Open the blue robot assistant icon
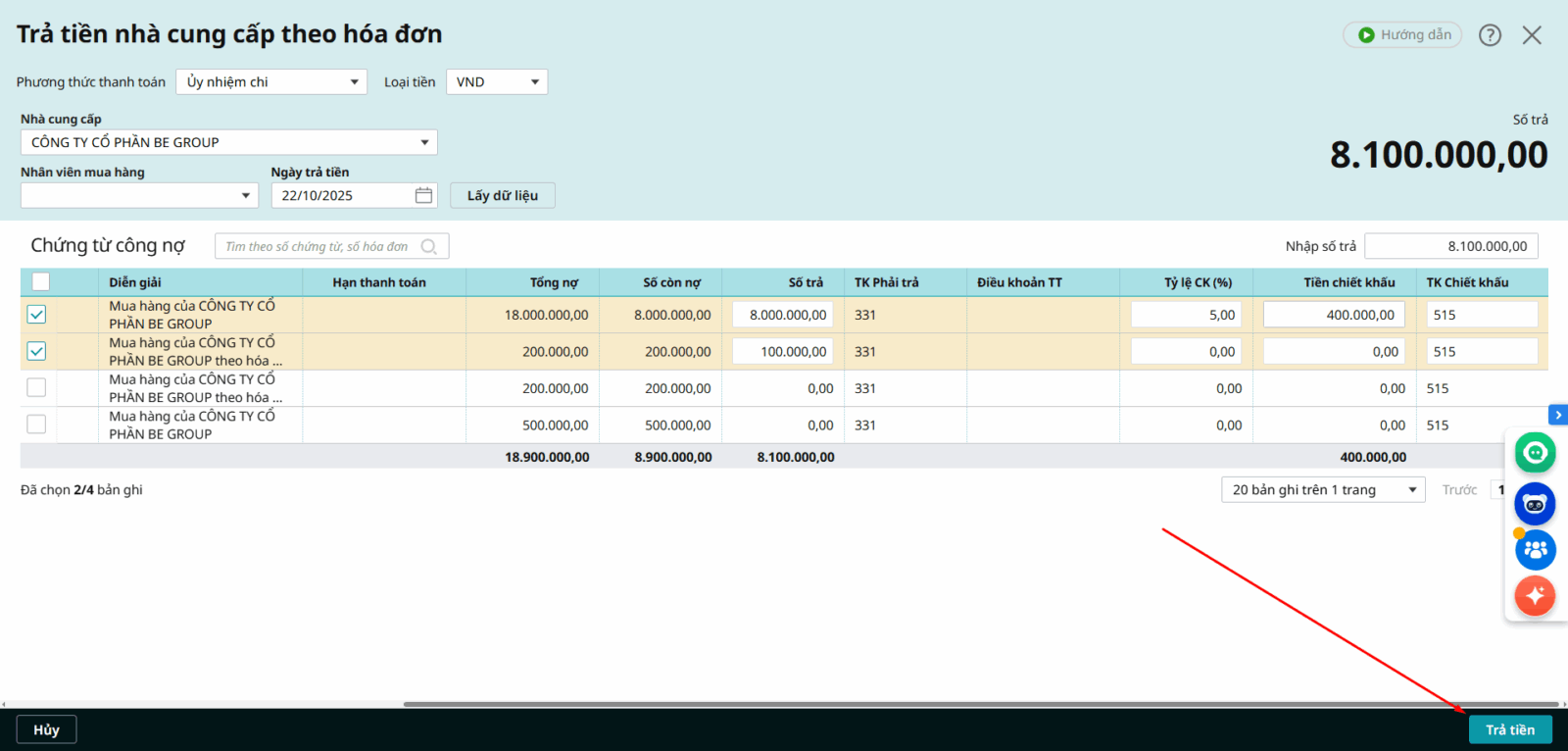The width and height of the screenshot is (1568, 751). [x=1535, y=504]
